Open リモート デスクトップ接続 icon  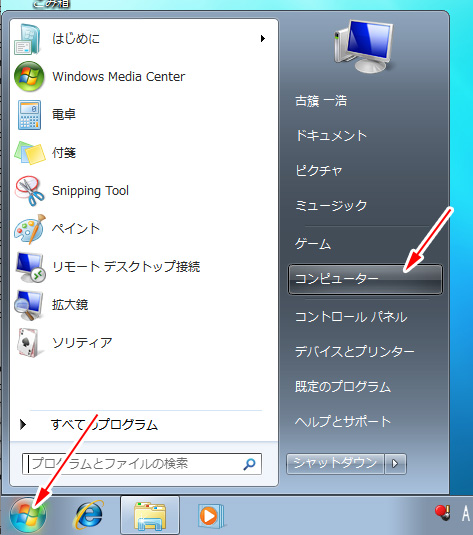coord(30,267)
